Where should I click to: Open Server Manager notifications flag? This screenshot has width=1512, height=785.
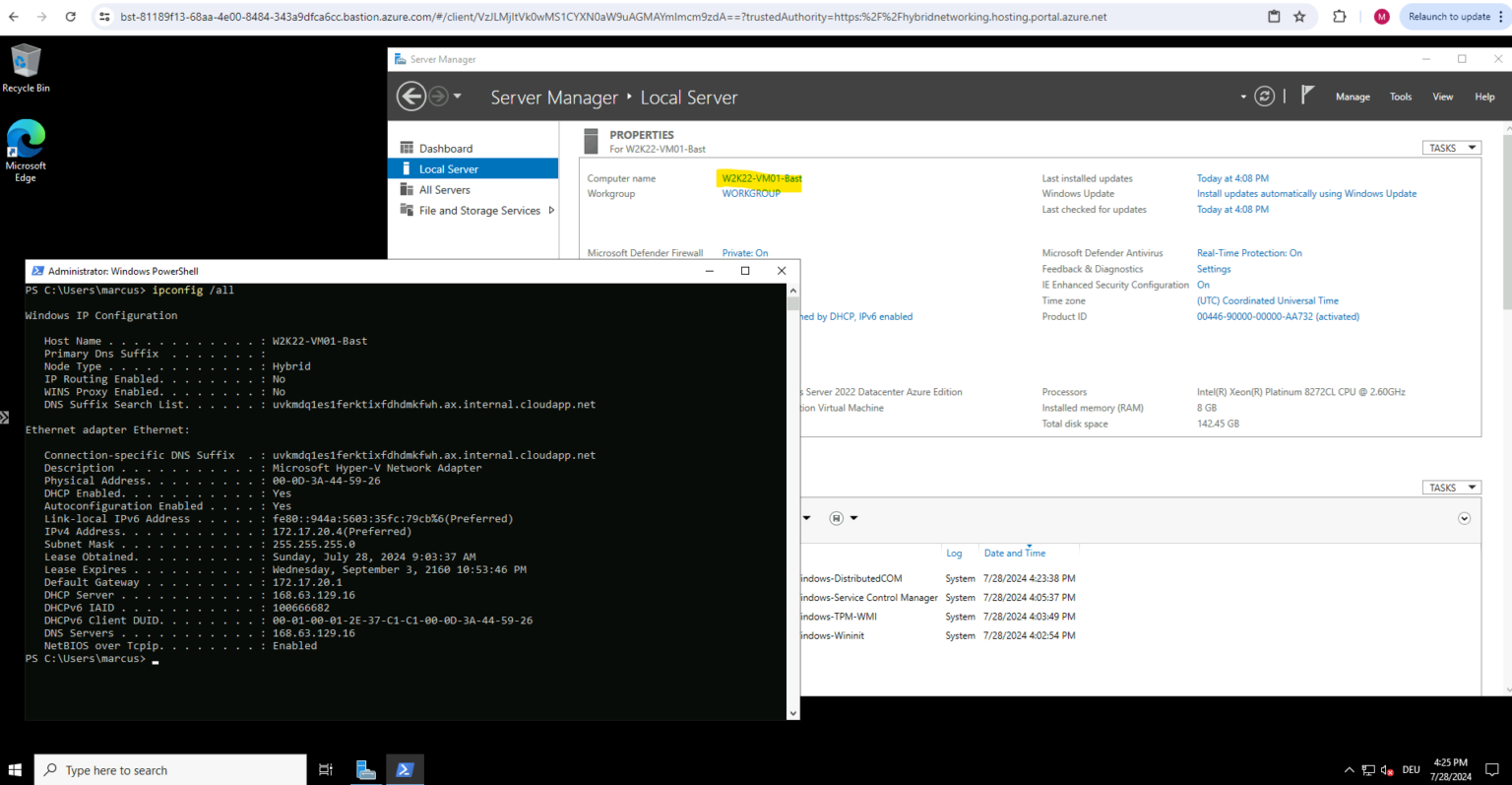[1306, 95]
